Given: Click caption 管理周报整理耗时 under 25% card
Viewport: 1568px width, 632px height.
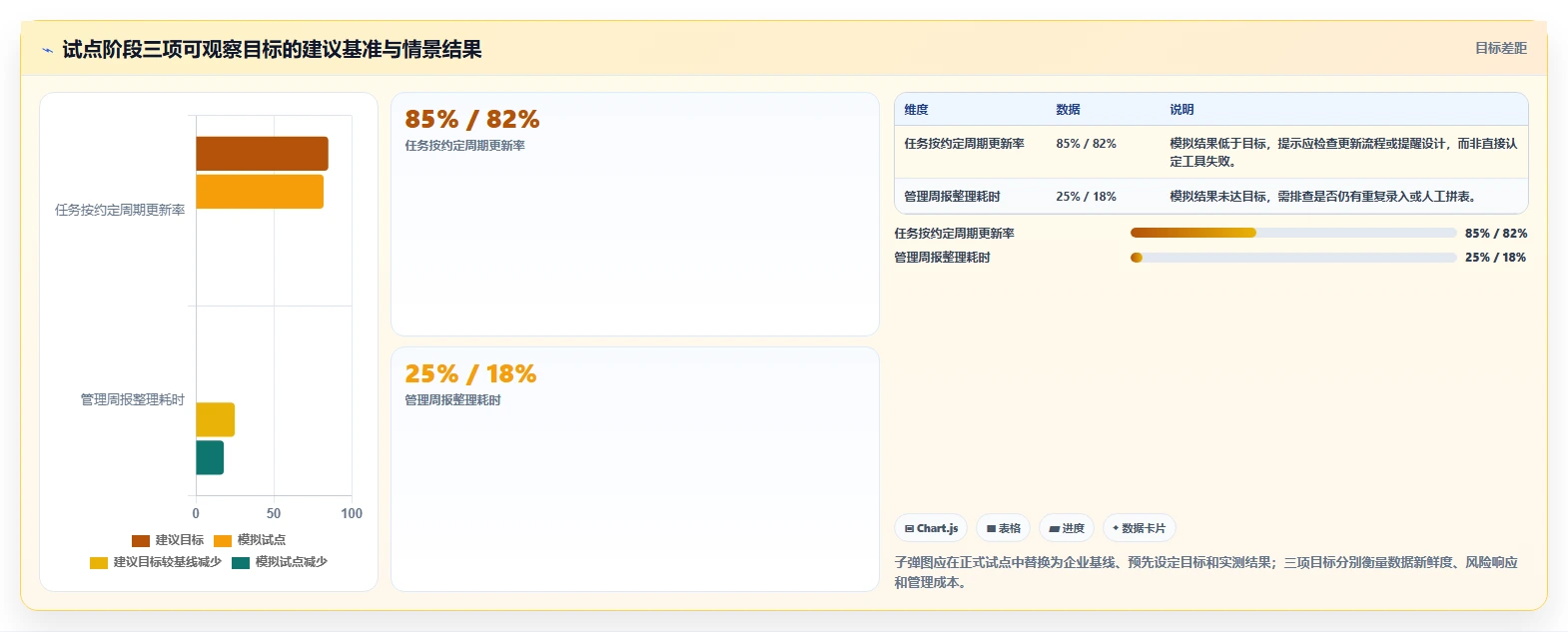Looking at the screenshot, I should (452, 400).
